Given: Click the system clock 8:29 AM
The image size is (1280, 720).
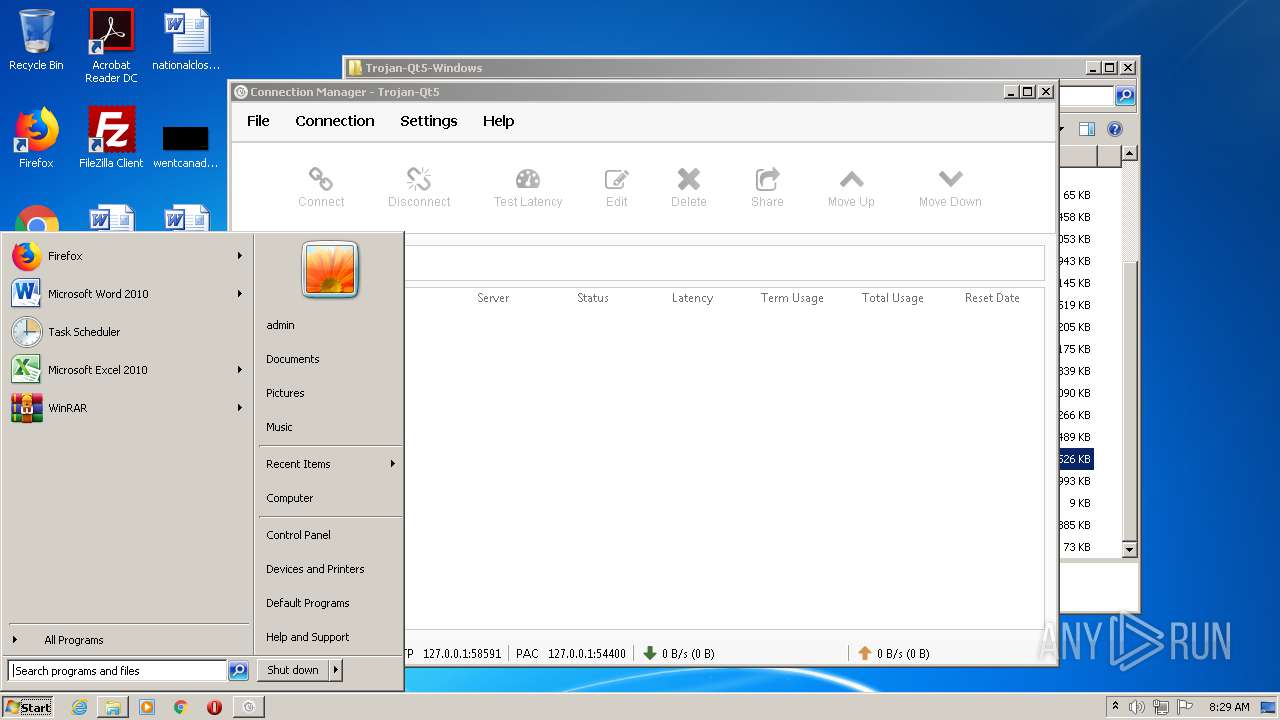Looking at the screenshot, I should [1229, 707].
